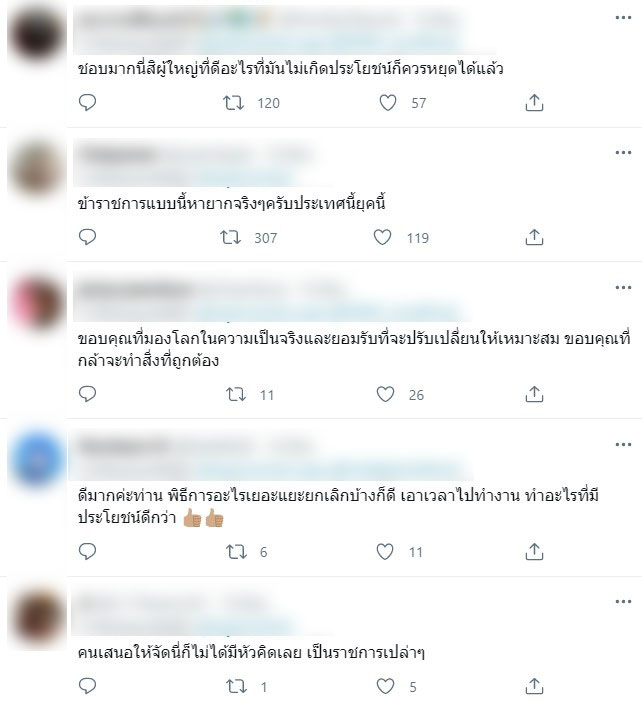Reply to the first tweet about ผู้ใหญ่ที่ดี
This screenshot has height=702, width=642.
(87, 103)
